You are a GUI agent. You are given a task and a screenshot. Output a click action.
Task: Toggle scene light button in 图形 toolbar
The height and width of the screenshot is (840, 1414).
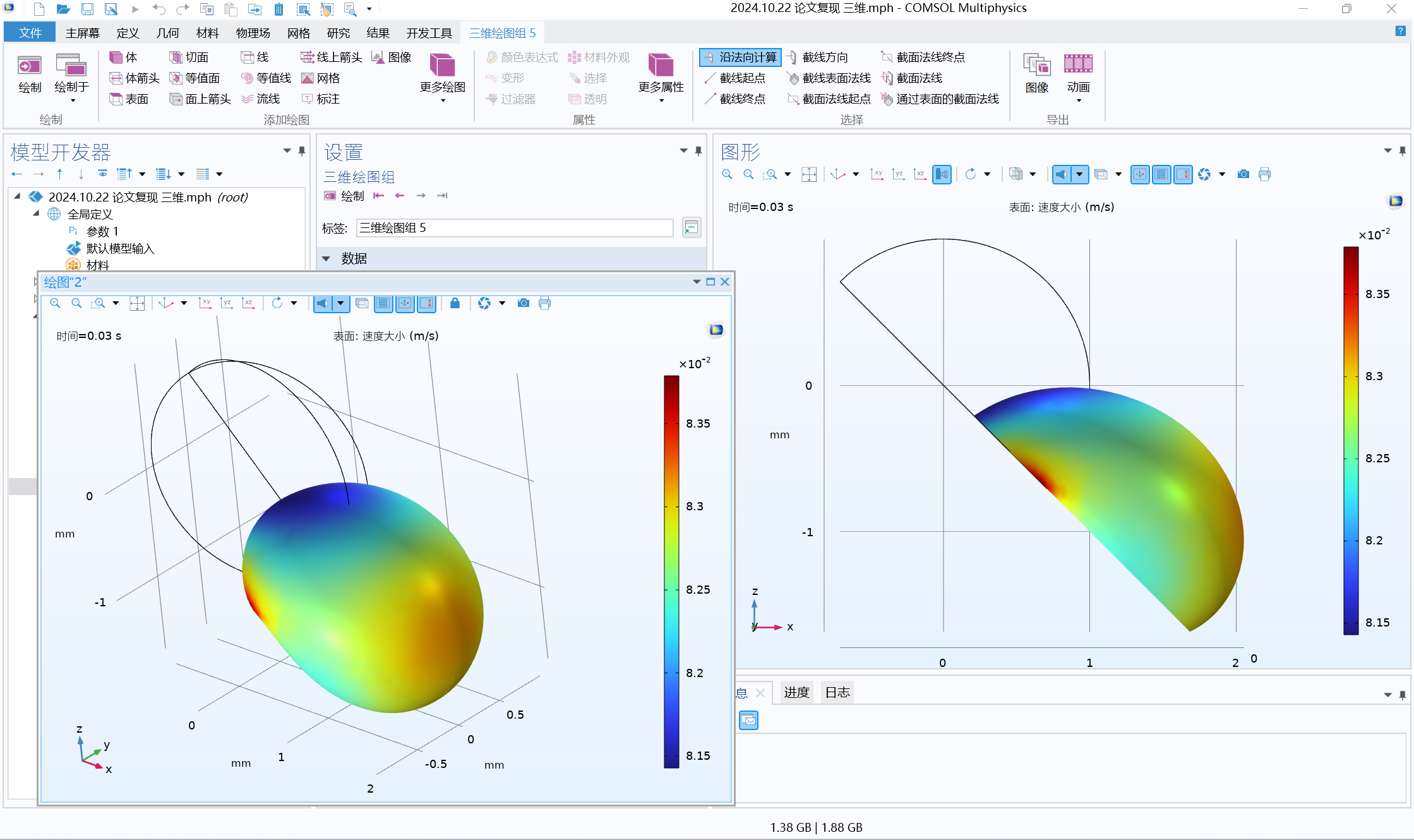click(x=1062, y=174)
